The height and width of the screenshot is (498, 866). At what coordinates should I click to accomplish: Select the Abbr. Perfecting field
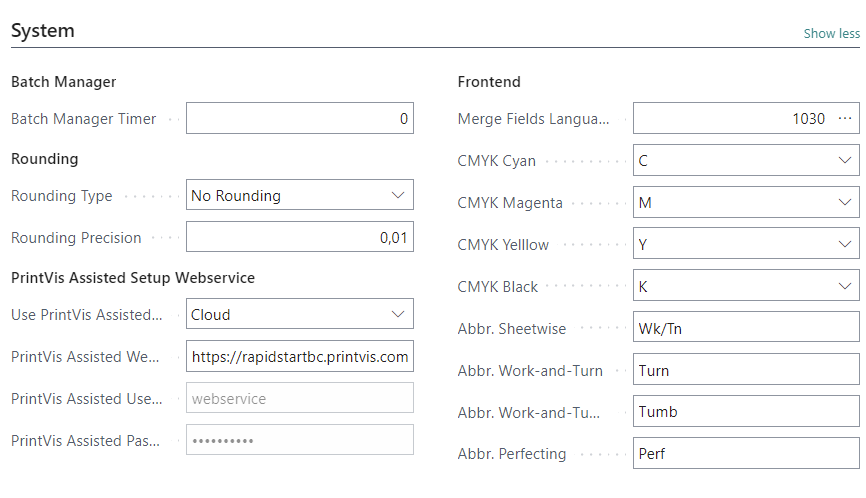click(746, 453)
